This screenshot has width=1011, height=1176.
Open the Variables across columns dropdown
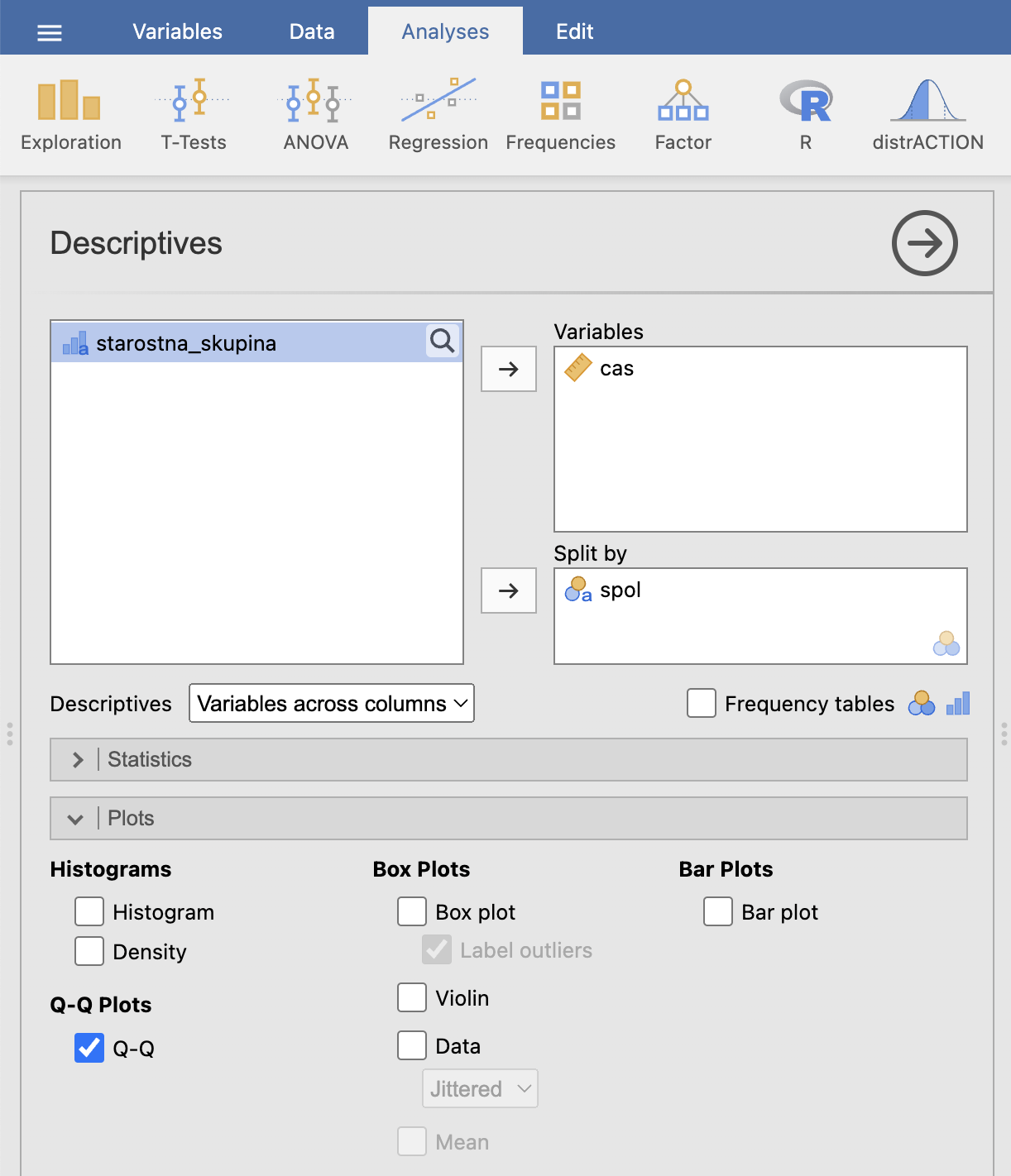(332, 703)
